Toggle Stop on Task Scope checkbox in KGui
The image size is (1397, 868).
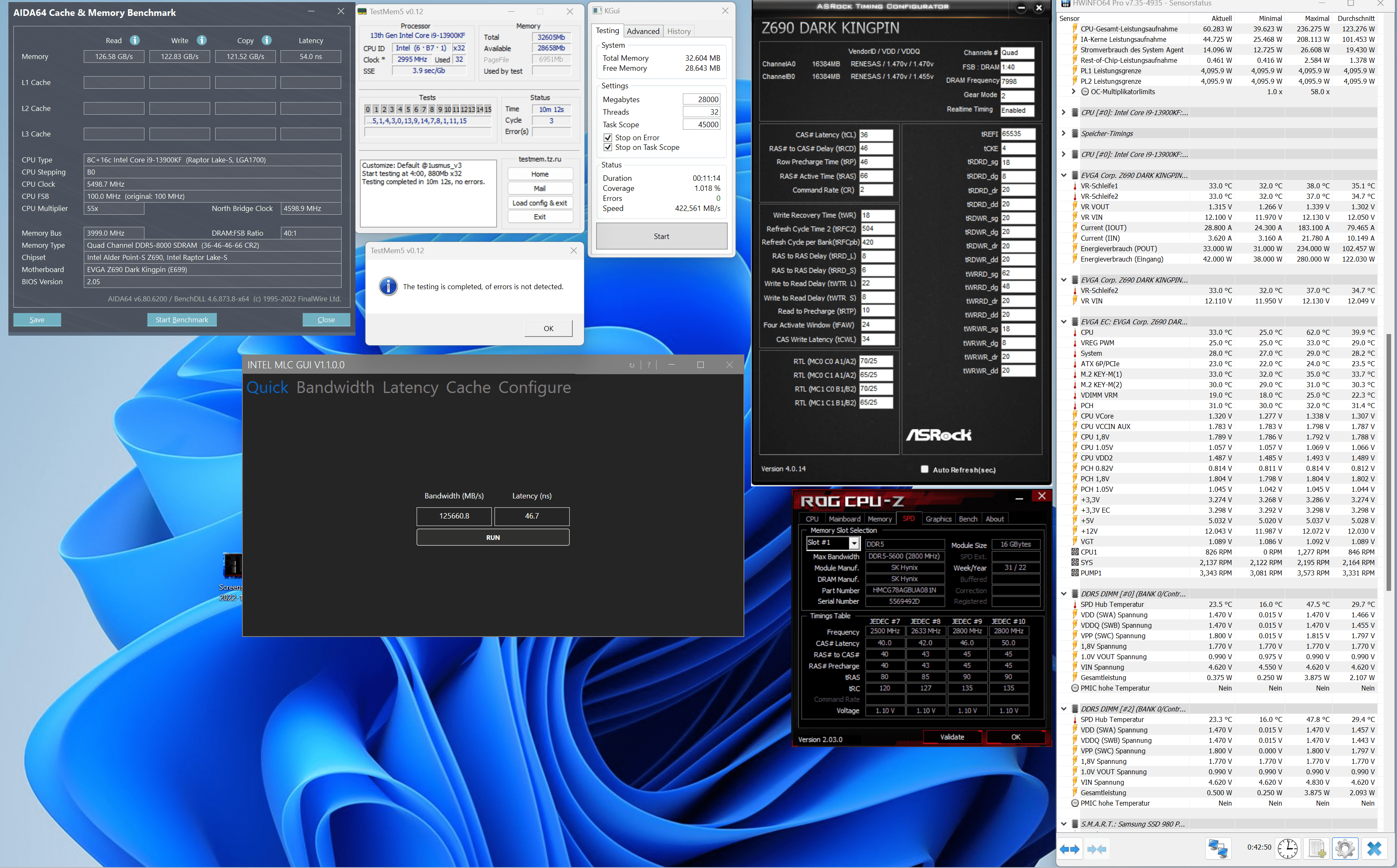coord(607,148)
